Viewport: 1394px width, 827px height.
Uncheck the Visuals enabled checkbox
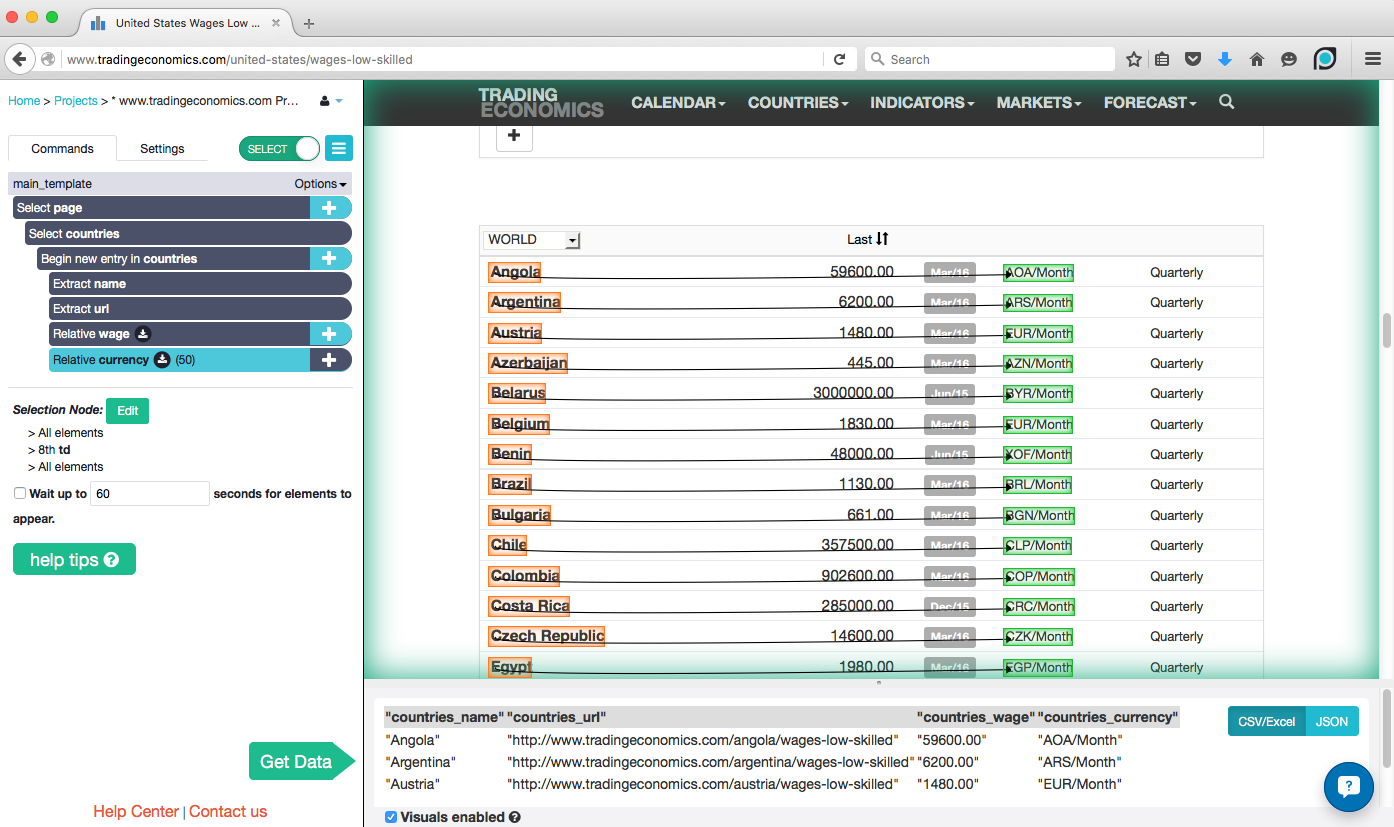391,817
